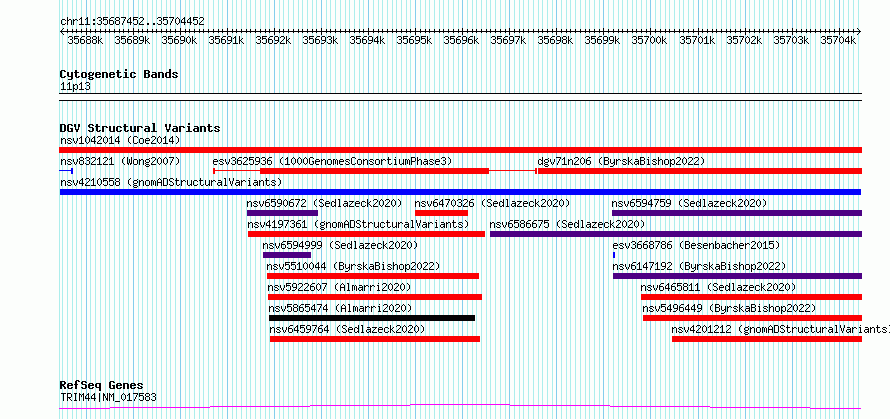Click nsv6459764 (Sedlazeck2020) label
Viewport: 890px width, 419px height.
click(347, 329)
